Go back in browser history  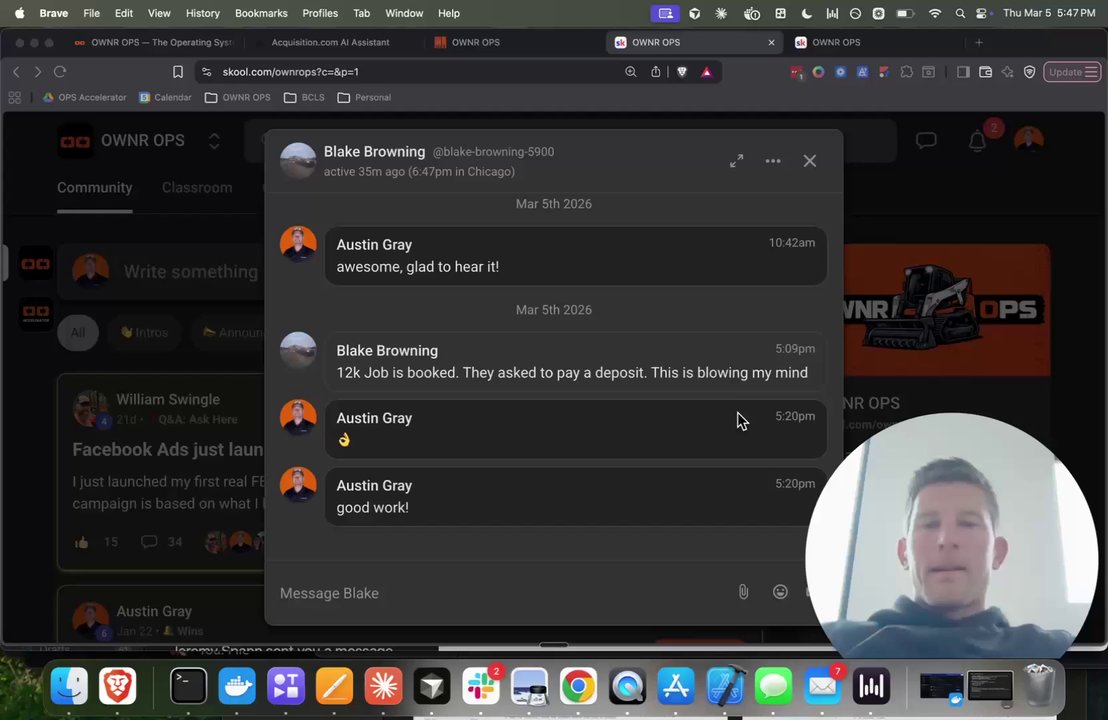pyautogui.click(x=17, y=72)
